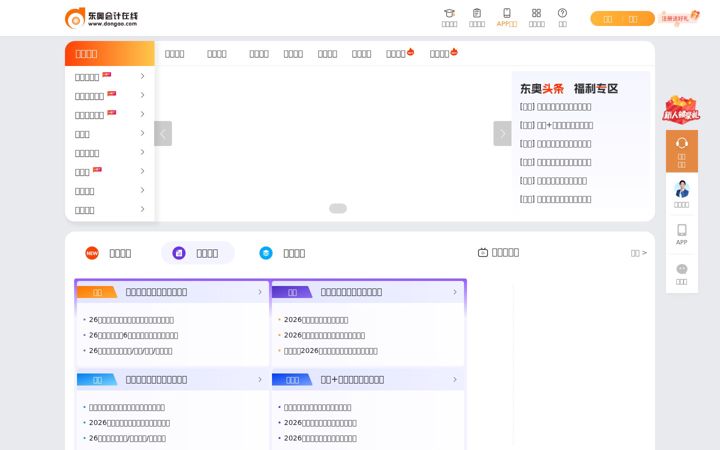Expand chevron on the dark-blue-tag card header
Image resolution: width=720 pixels, height=450 pixels.
(x=455, y=380)
